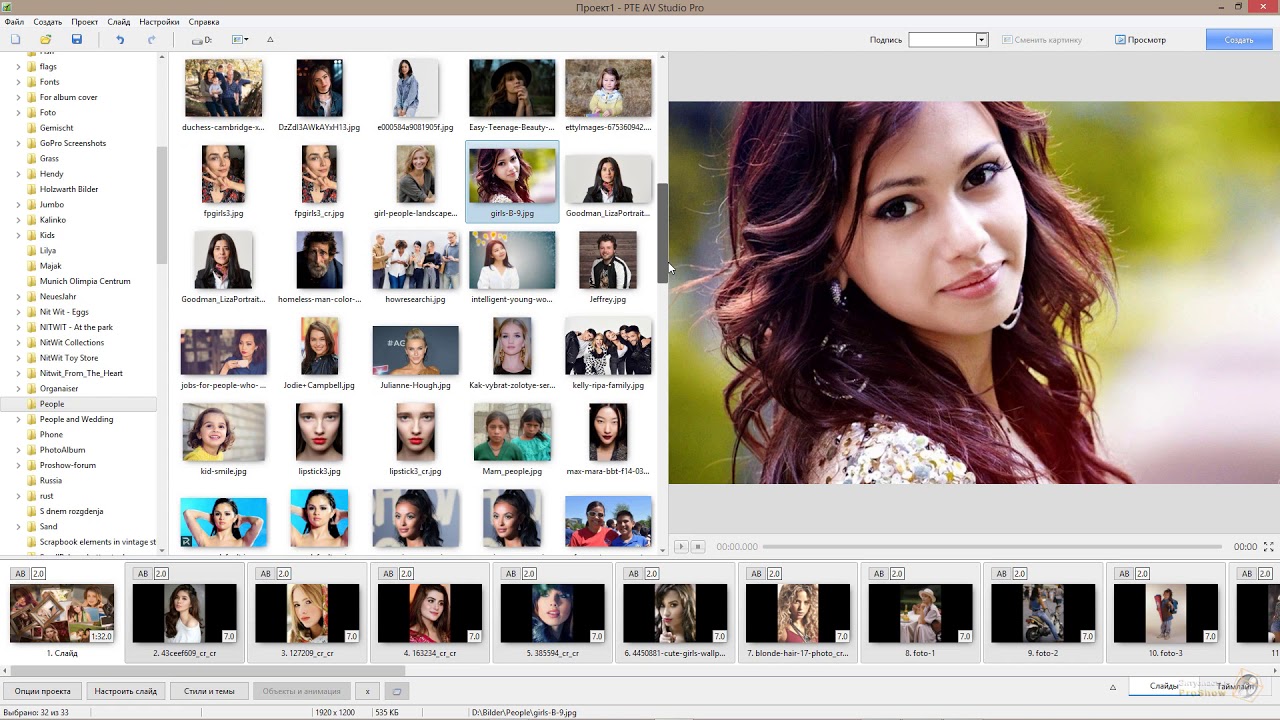Image resolution: width=1280 pixels, height=720 pixels.
Task: Open Опции проекта
Action: (43, 691)
